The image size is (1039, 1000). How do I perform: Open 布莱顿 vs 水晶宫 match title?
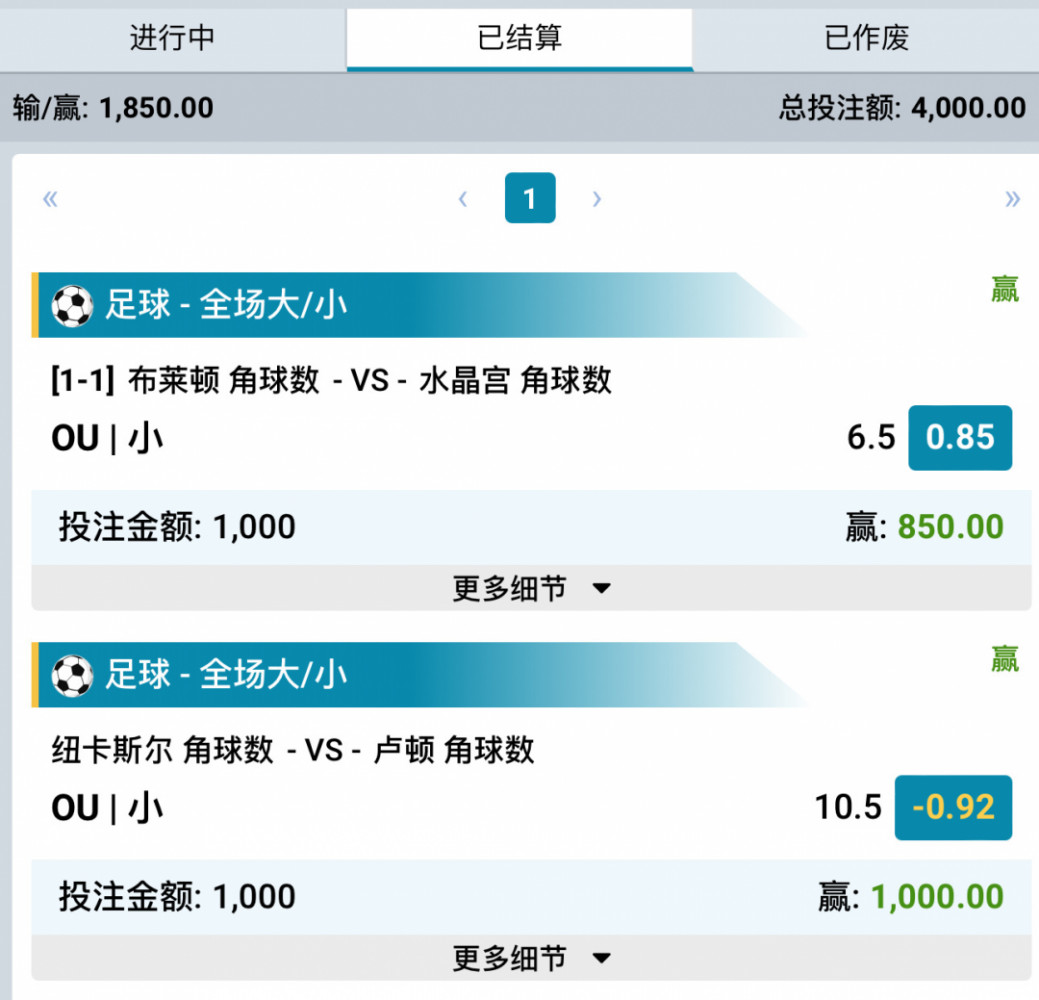[331, 381]
